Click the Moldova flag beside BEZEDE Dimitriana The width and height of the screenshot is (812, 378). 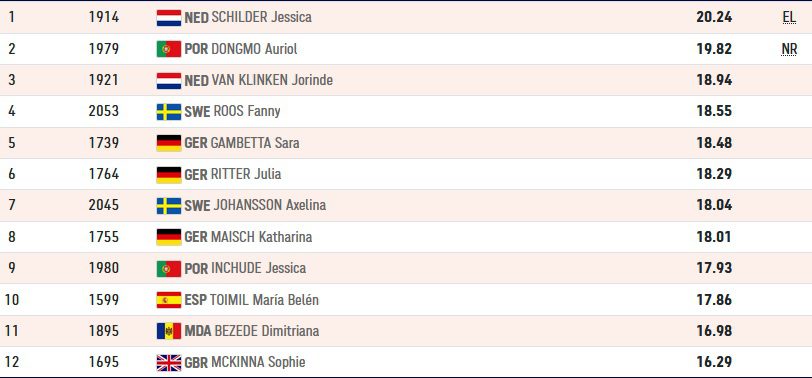(x=169, y=331)
